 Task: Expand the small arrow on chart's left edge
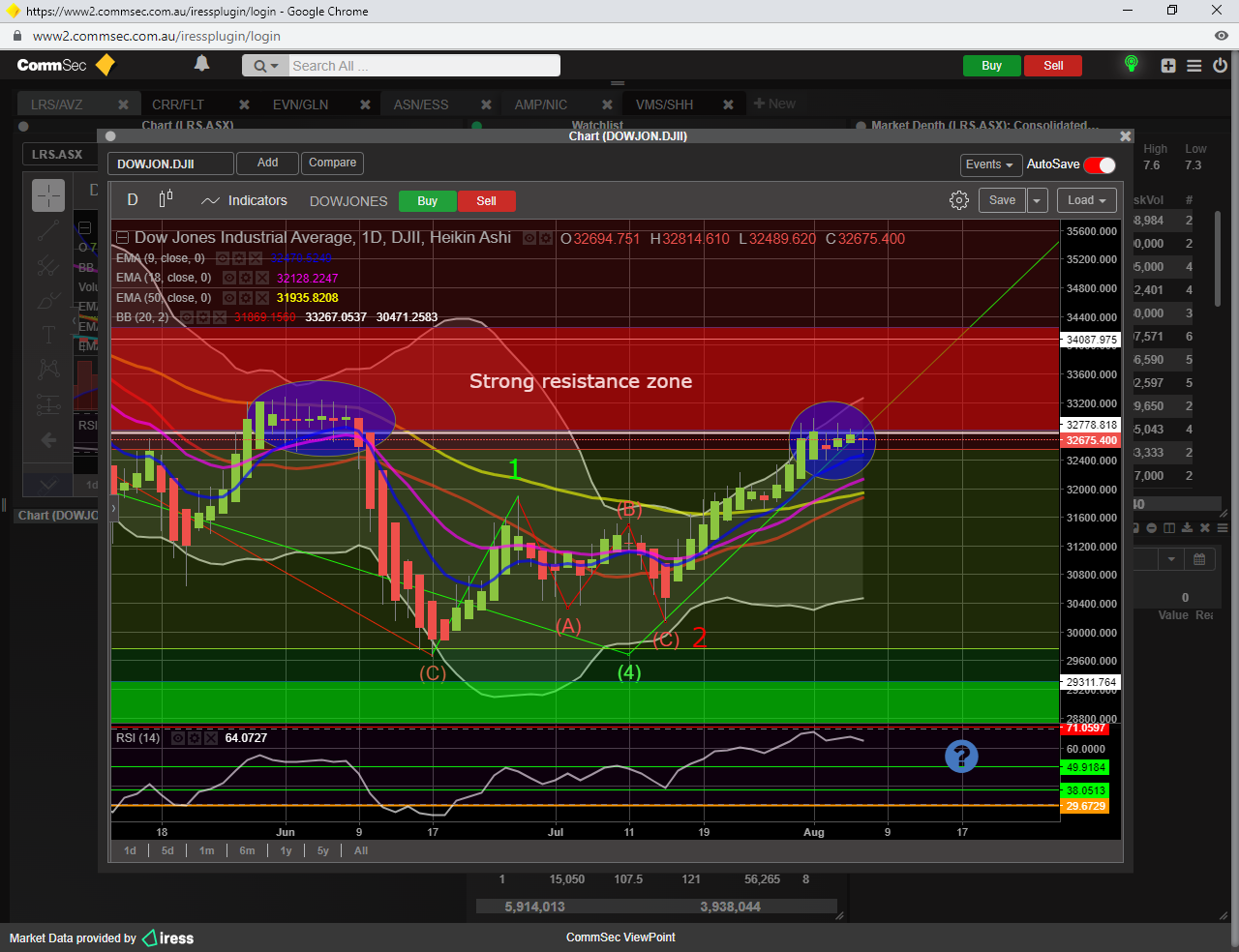pyautogui.click(x=113, y=507)
